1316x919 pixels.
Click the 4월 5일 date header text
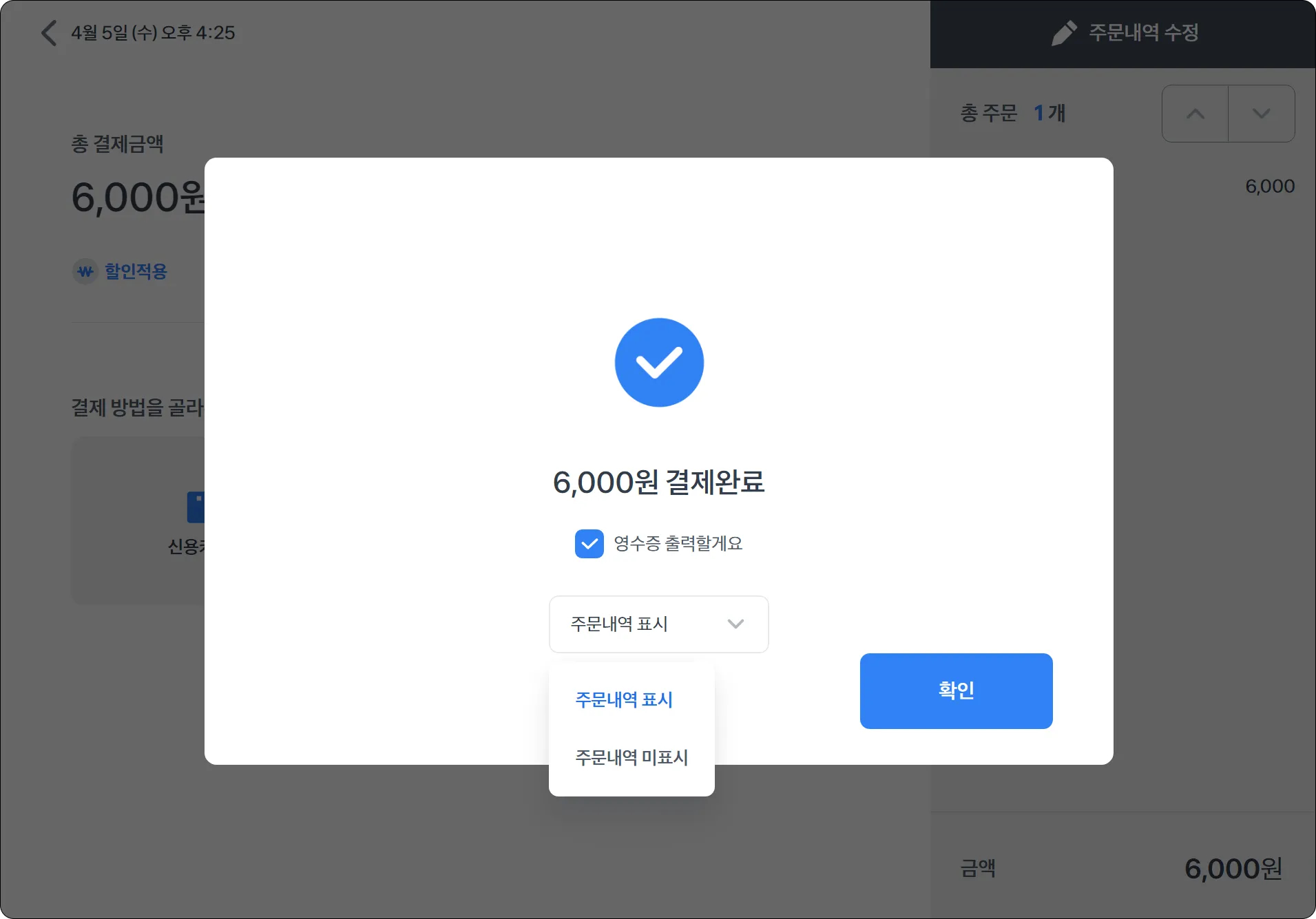point(153,32)
